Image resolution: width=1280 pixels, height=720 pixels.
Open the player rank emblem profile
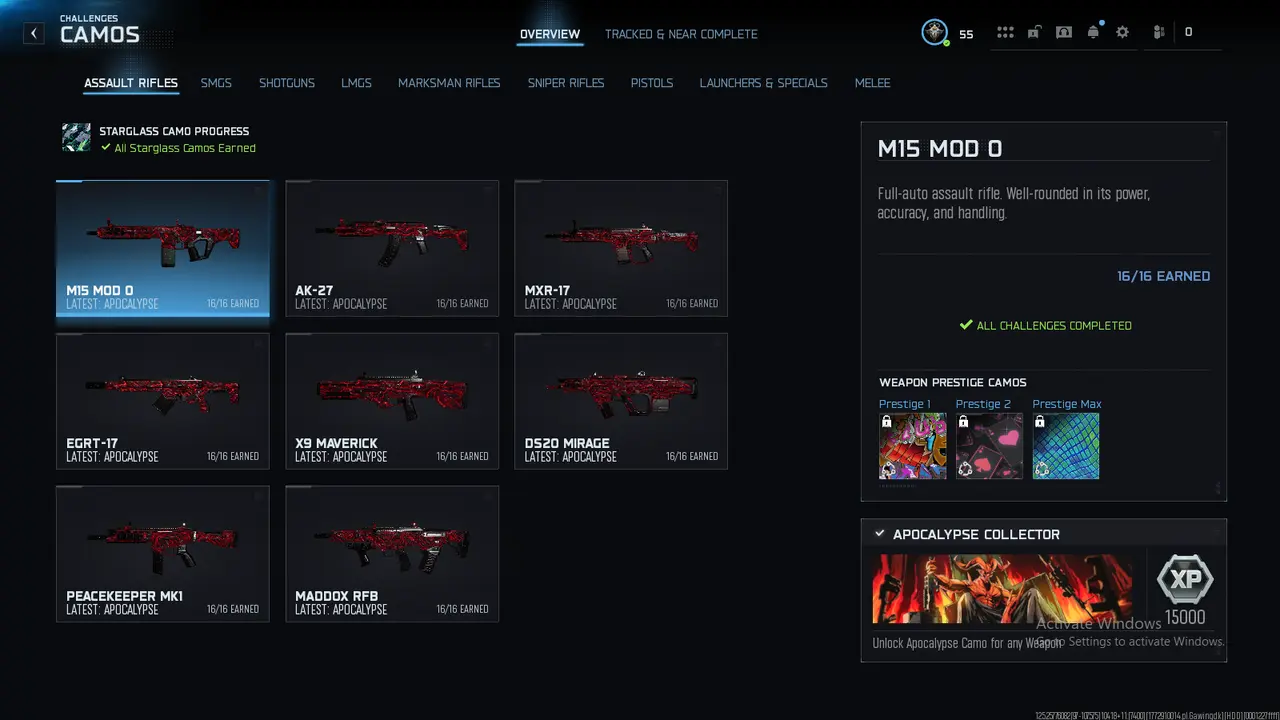coord(934,32)
